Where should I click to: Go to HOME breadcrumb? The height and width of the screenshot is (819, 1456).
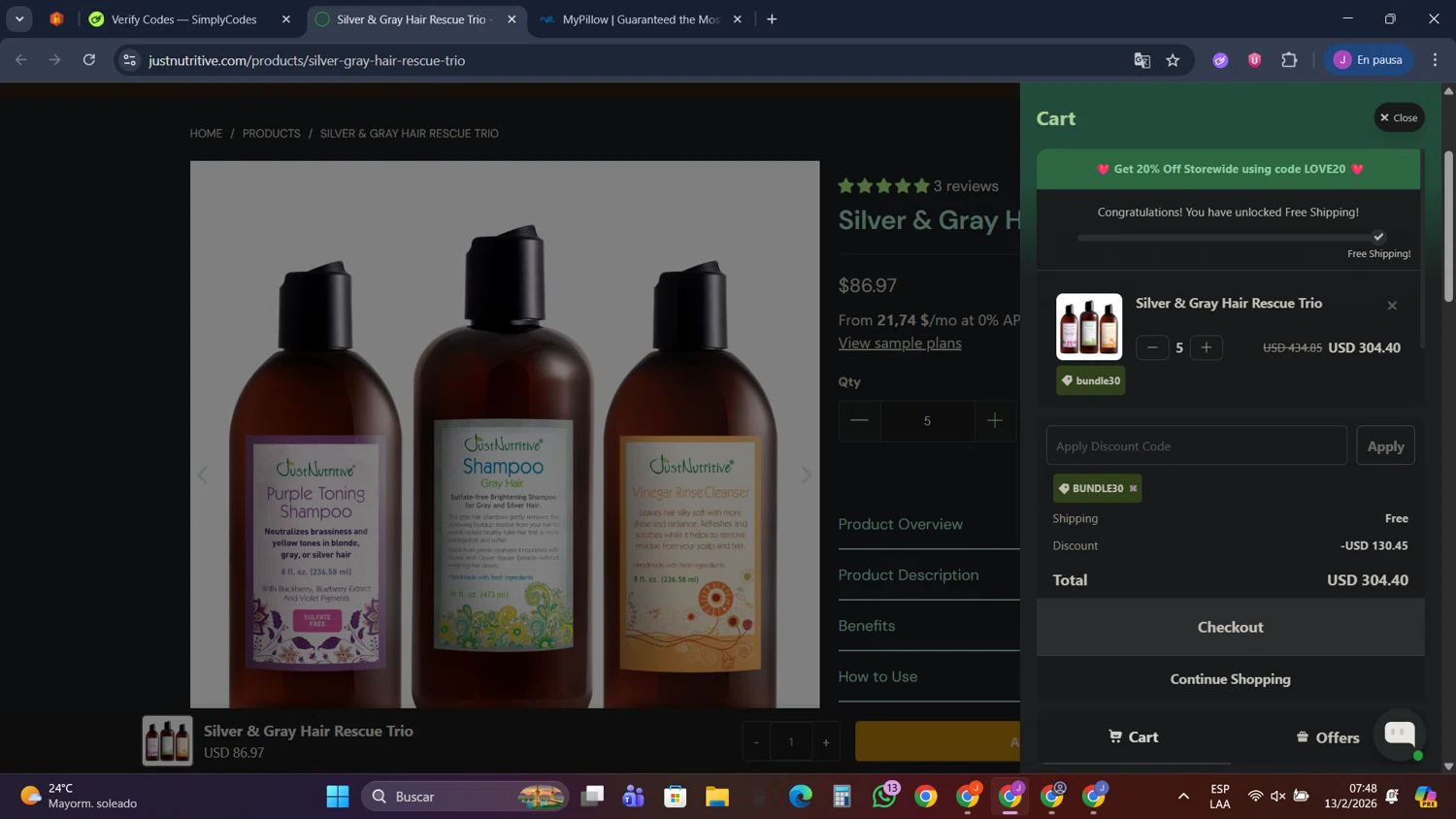[x=206, y=134]
